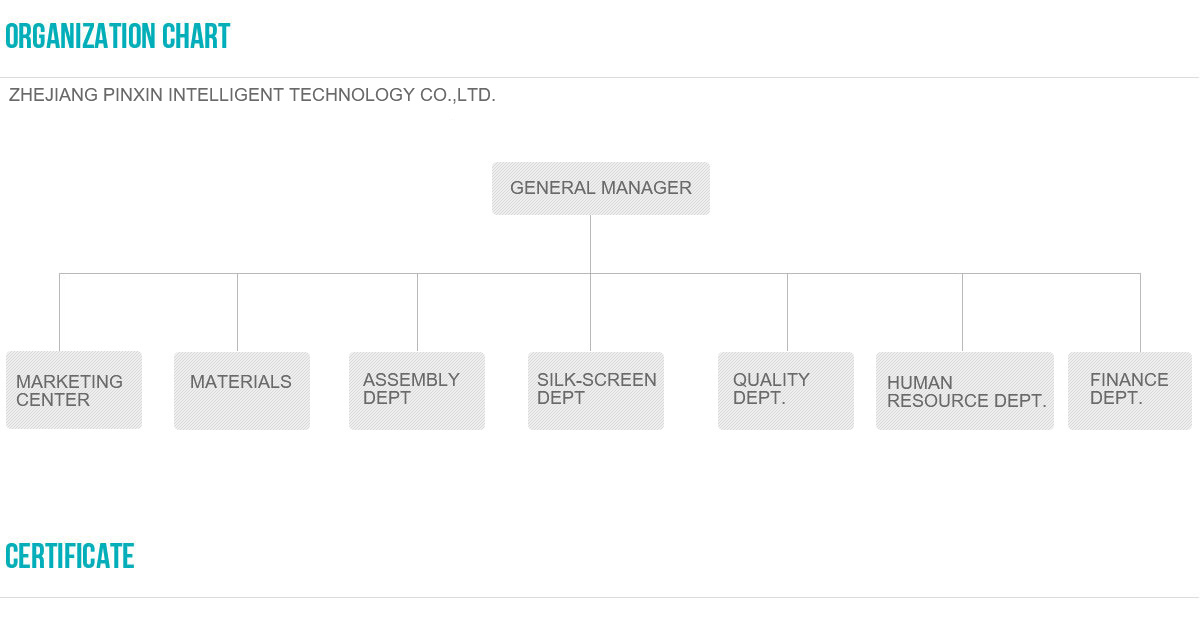The width and height of the screenshot is (1200, 618).
Task: Click the Zhejiang Pinxin company name text
Action: point(252,95)
